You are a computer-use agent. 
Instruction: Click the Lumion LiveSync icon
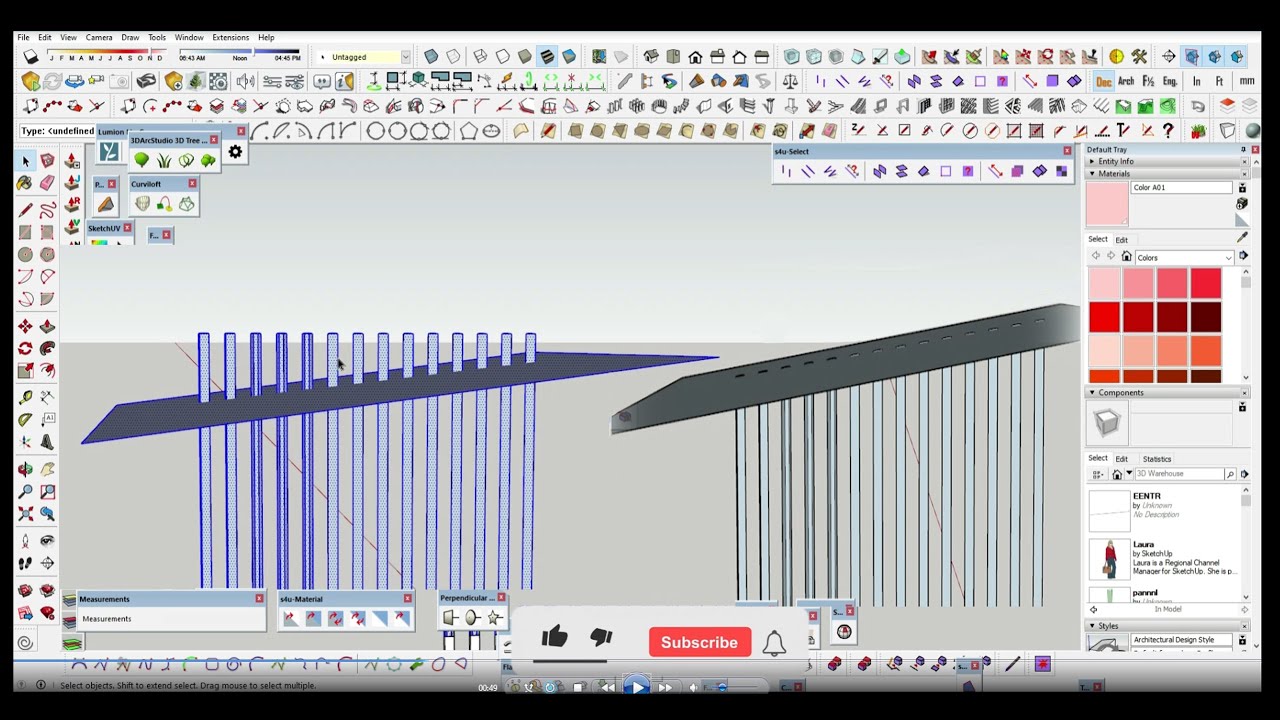pos(109,152)
